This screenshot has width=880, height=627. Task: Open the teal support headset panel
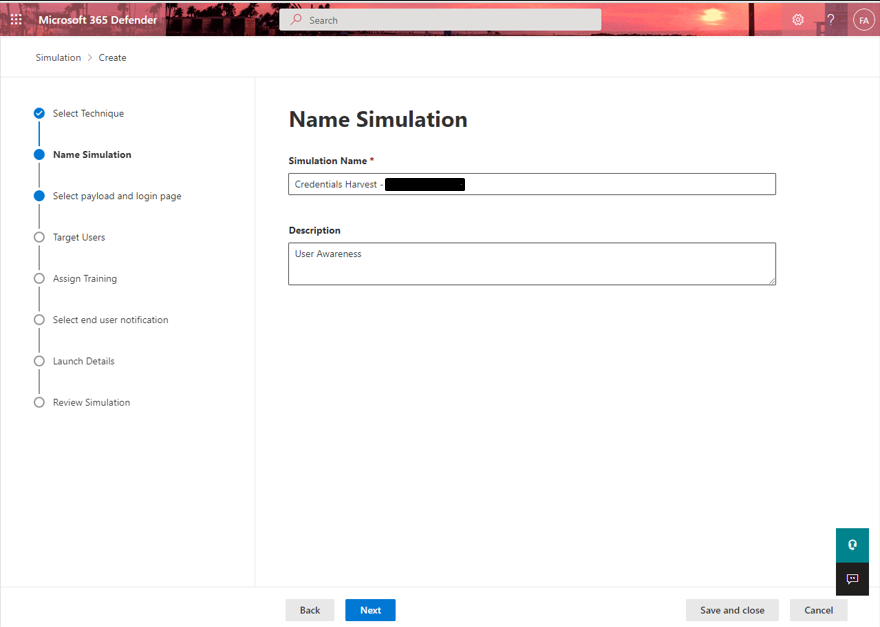click(x=852, y=545)
